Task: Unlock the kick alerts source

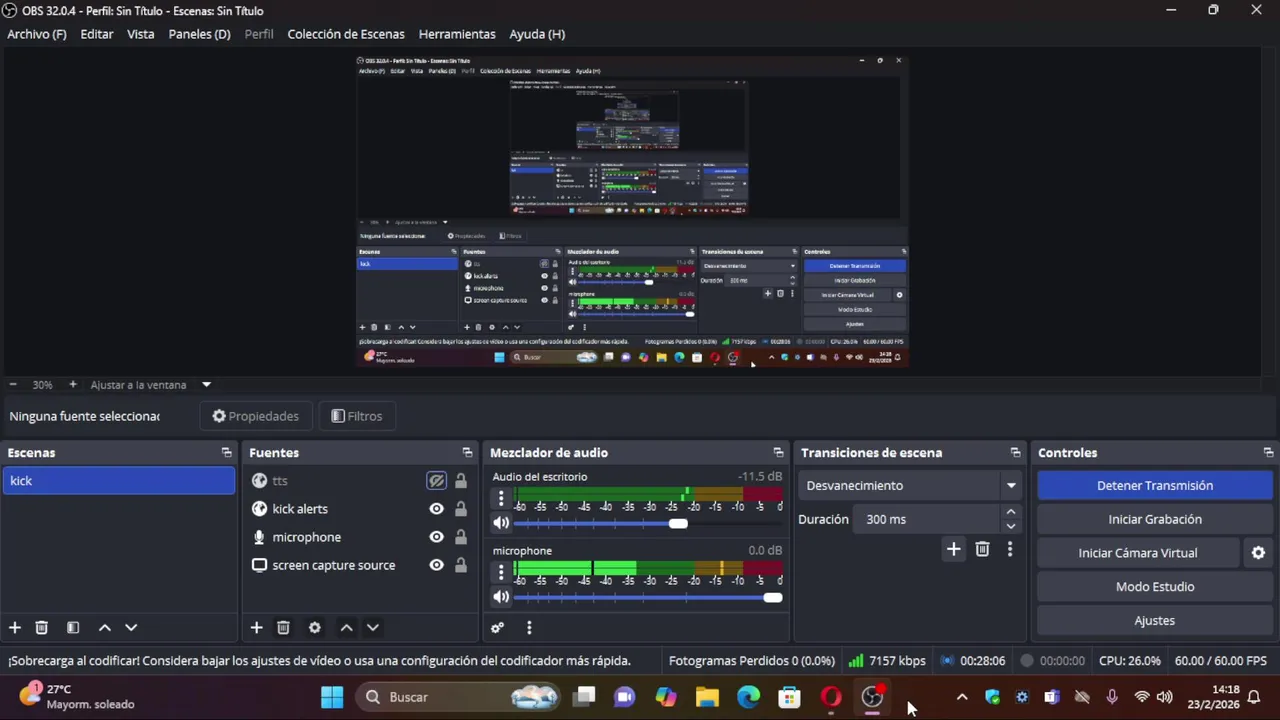Action: 460,509
